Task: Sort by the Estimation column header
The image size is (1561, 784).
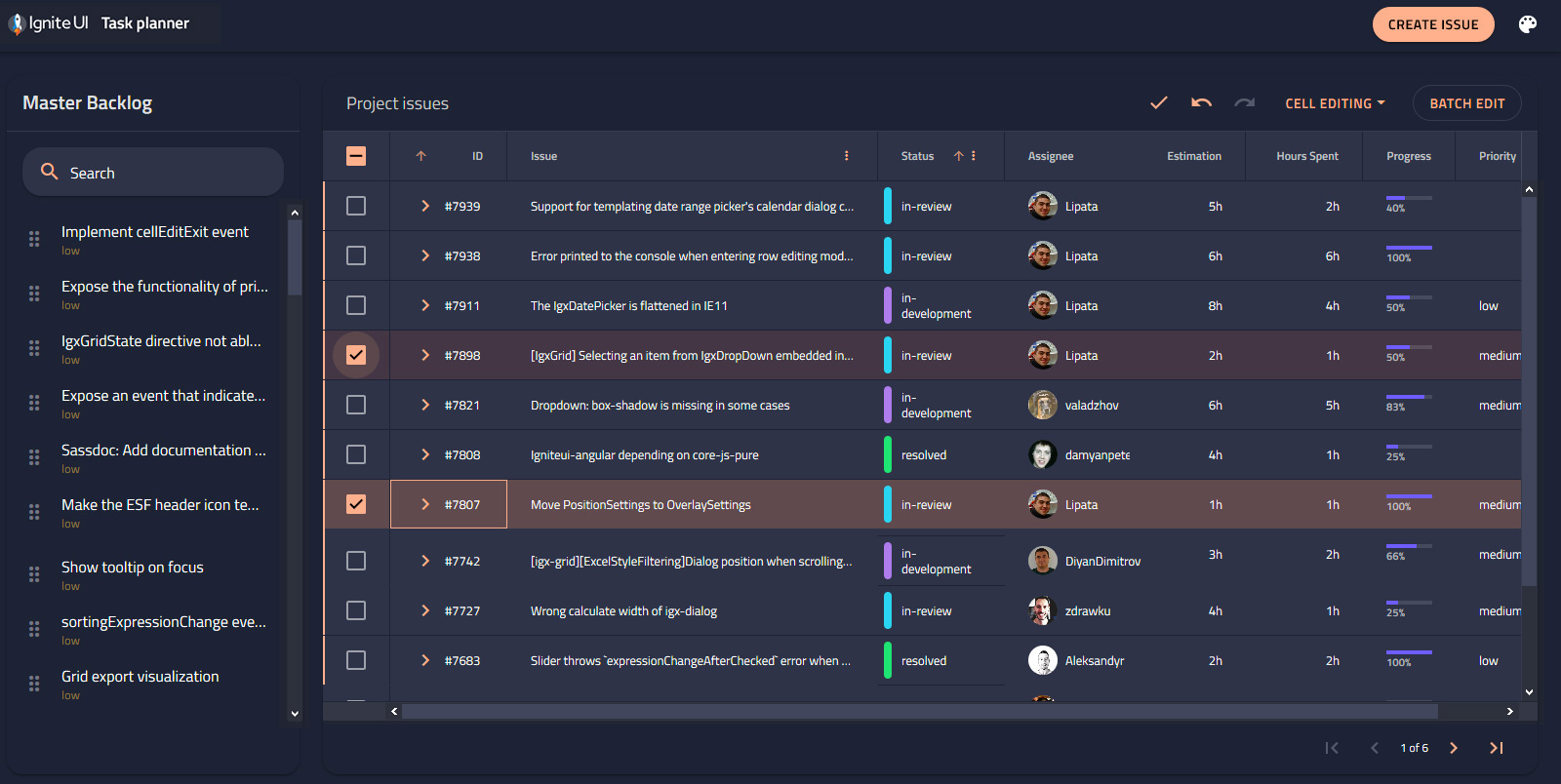Action: coord(1194,156)
